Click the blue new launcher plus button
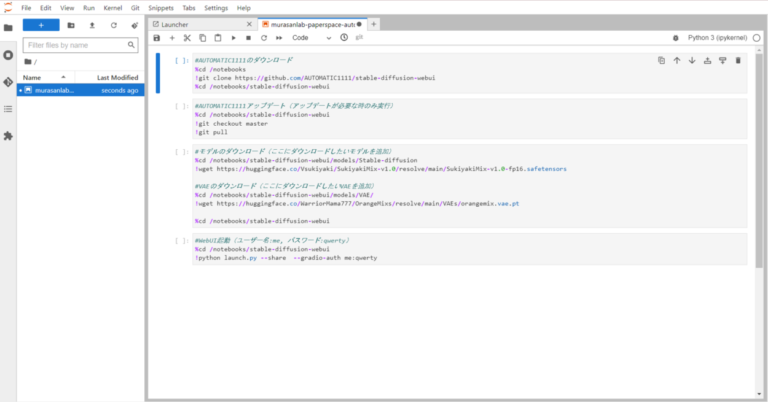Screen dimensions: 768x402 tap(41, 24)
